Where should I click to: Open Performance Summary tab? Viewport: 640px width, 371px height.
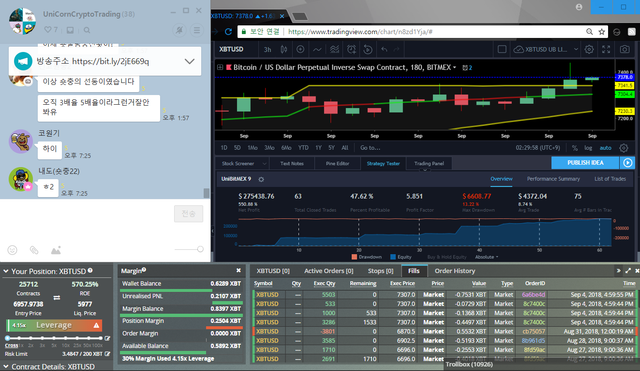tap(553, 179)
